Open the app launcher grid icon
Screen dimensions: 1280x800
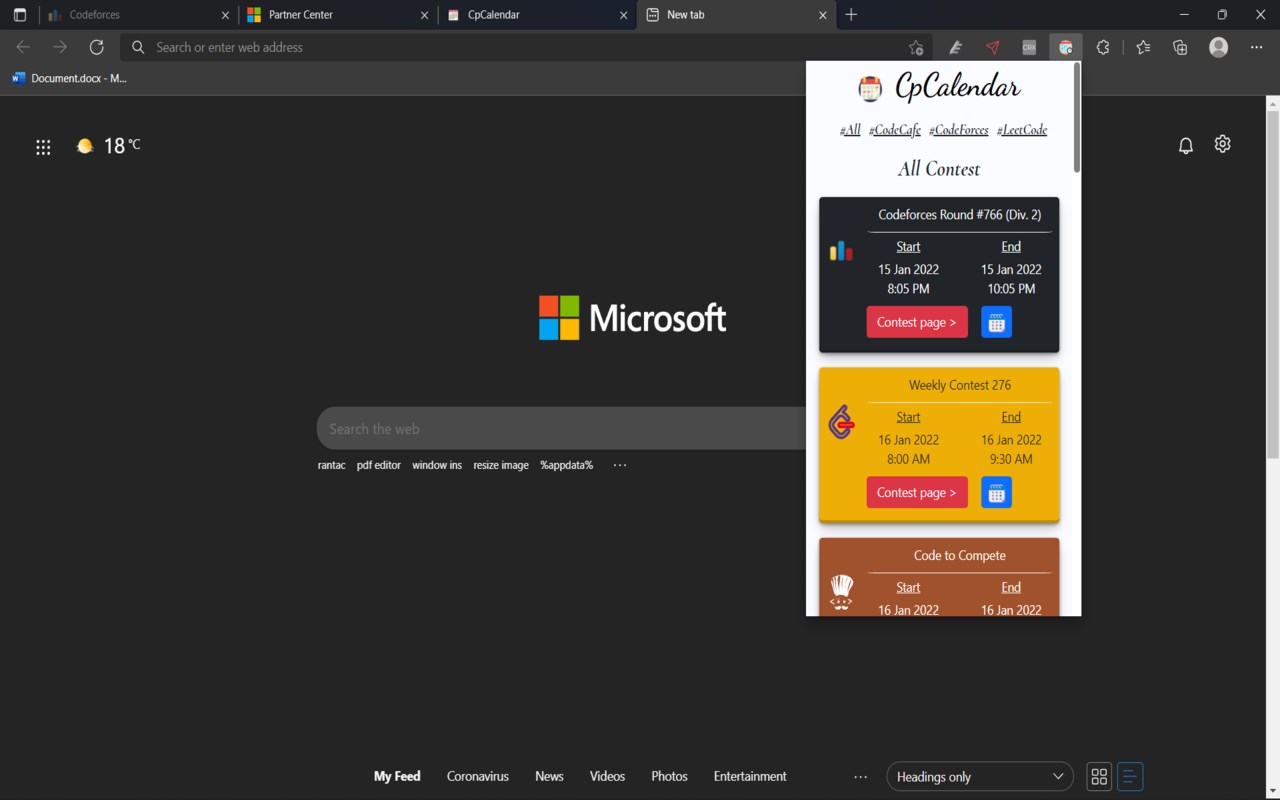point(43,147)
